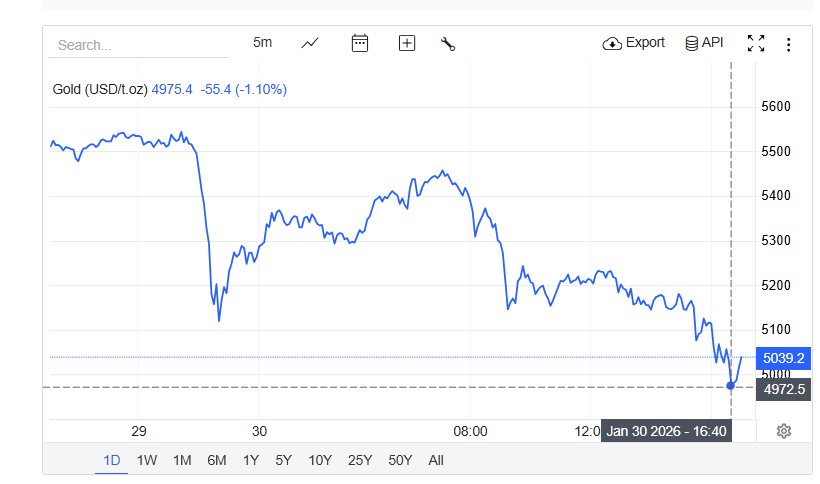Switch to the 1W time range
This screenshot has height=484, width=820.
(147, 460)
